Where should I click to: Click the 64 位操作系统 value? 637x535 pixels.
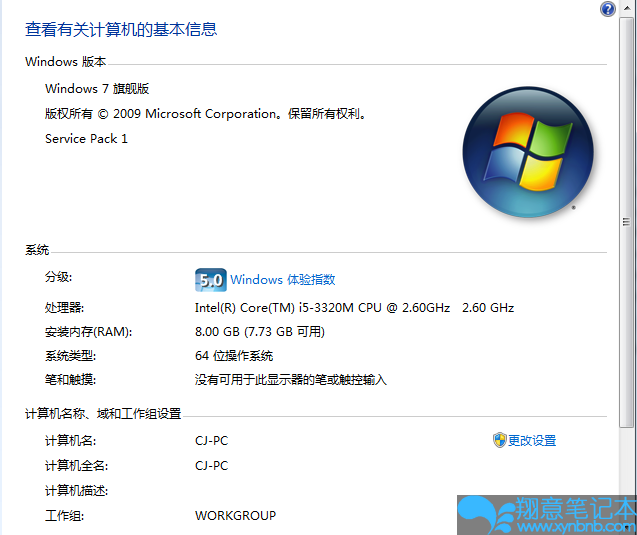[234, 356]
